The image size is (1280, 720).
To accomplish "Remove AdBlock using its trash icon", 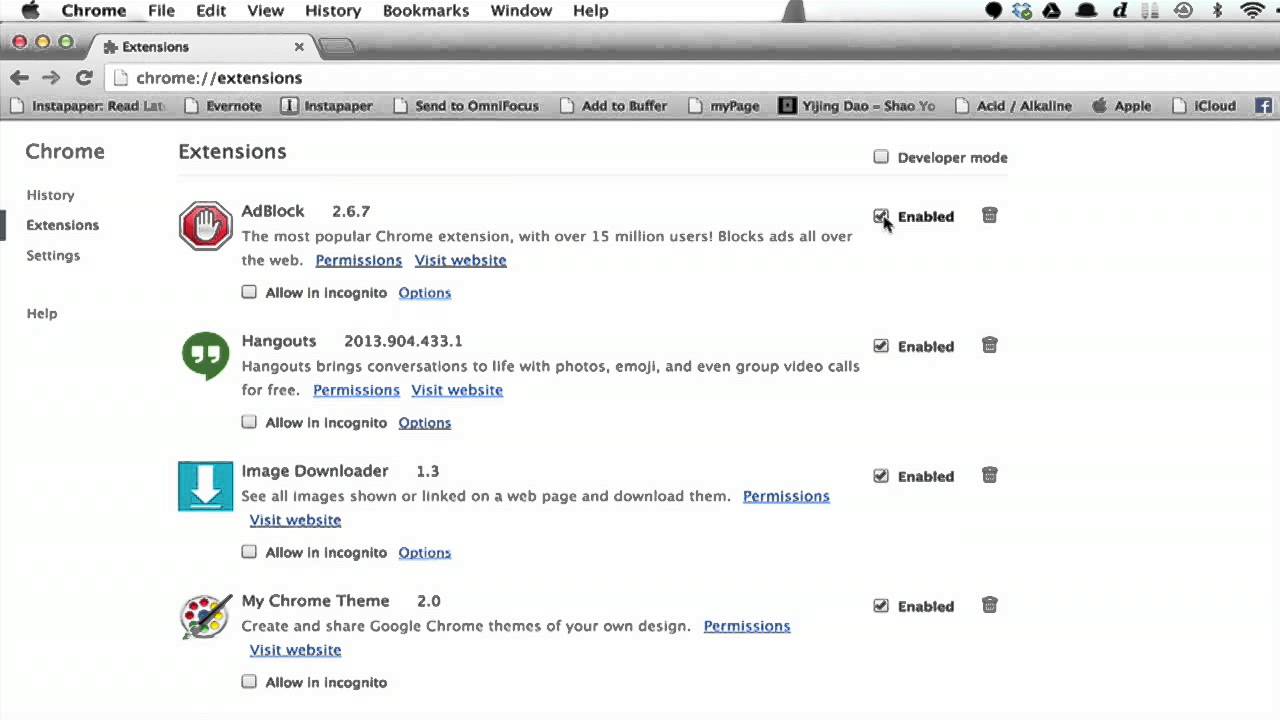I will click(989, 215).
